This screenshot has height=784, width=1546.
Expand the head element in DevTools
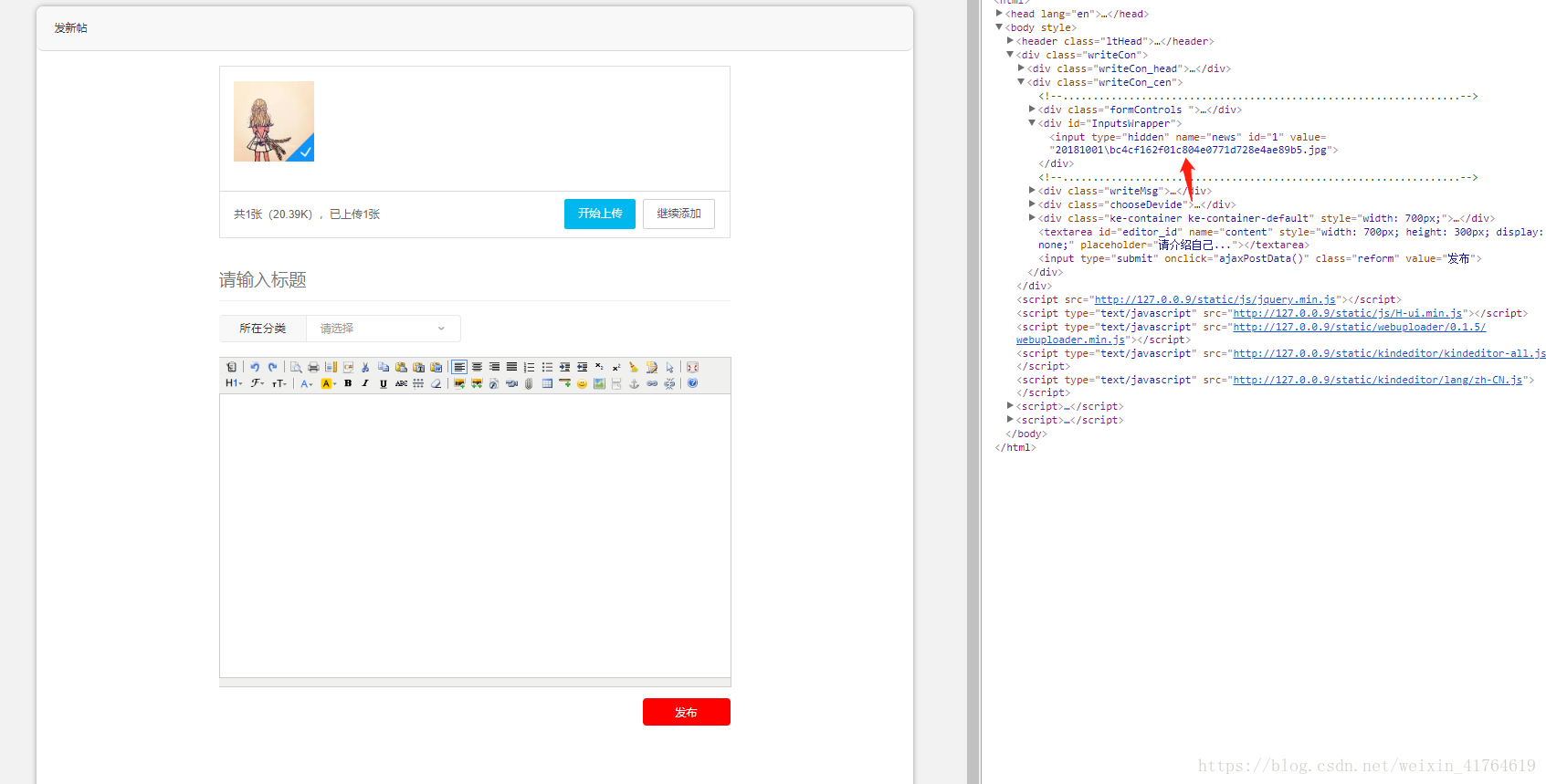coord(999,14)
